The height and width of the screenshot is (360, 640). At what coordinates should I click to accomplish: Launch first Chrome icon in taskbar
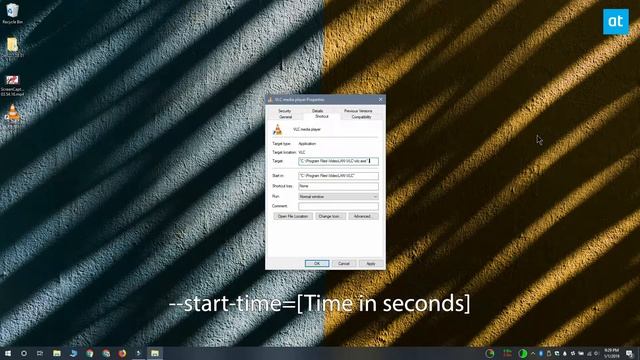(x=90, y=353)
